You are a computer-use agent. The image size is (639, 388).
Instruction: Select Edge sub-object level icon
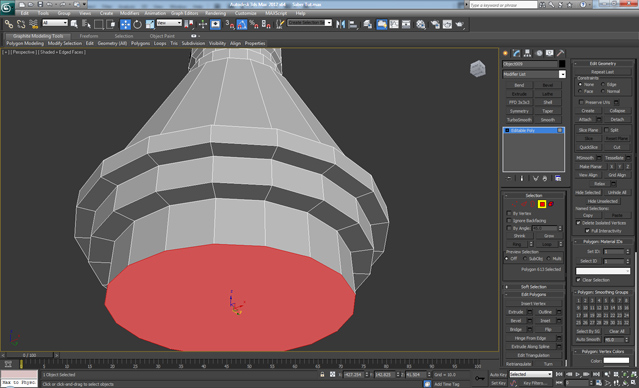(524, 204)
